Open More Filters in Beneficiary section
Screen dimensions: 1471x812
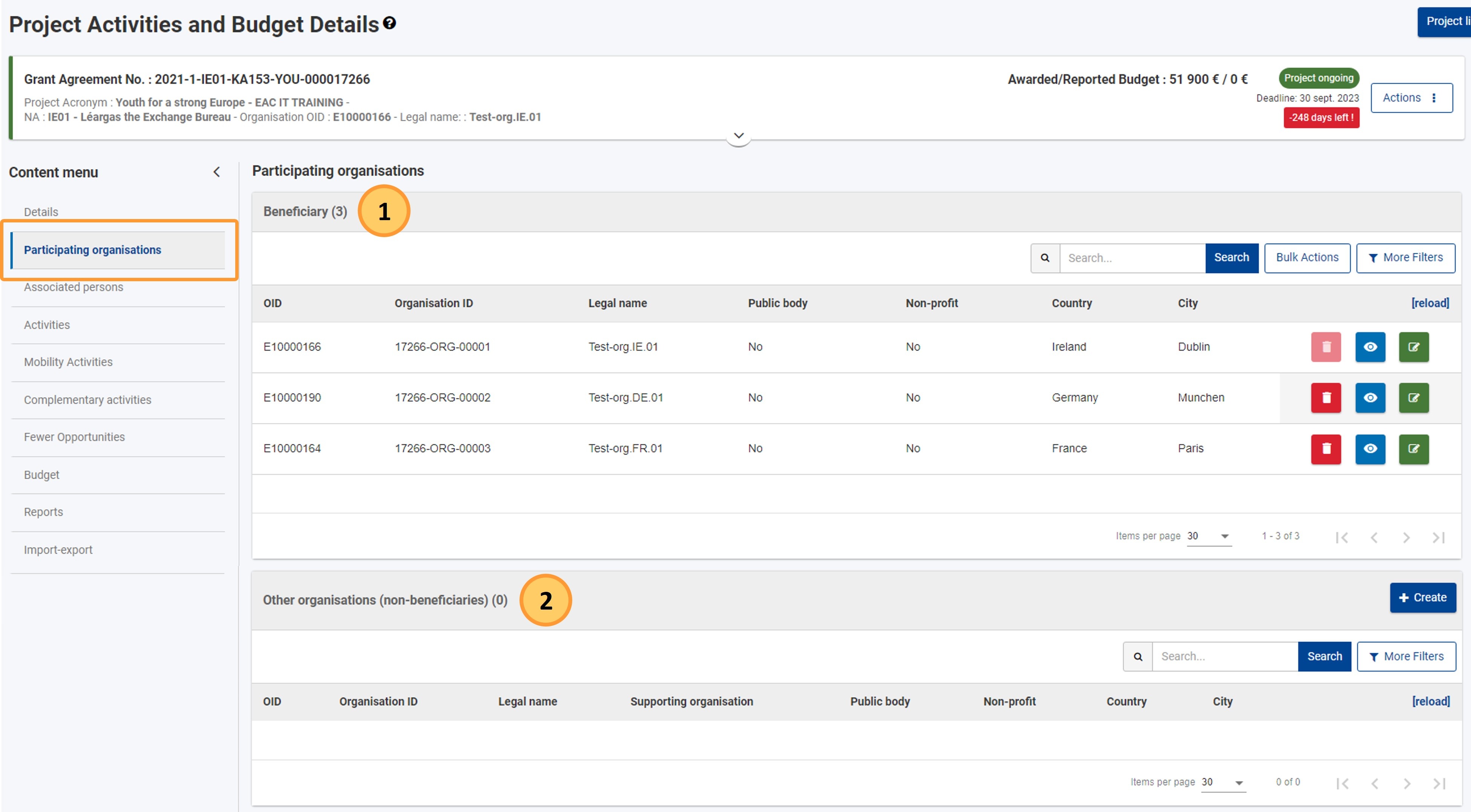(1406, 257)
